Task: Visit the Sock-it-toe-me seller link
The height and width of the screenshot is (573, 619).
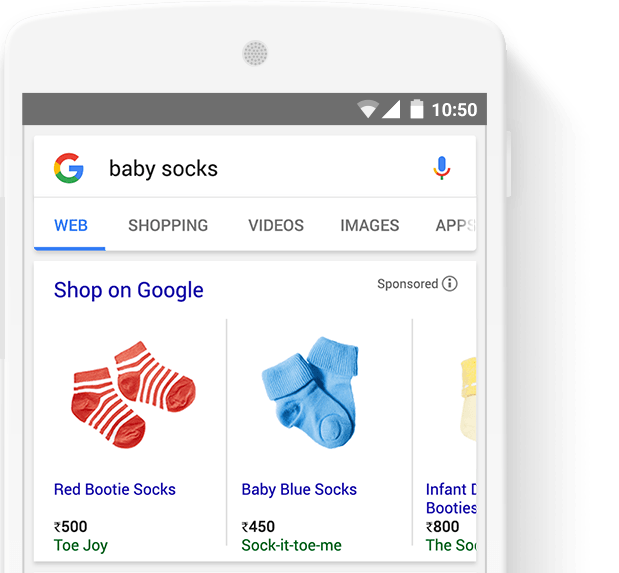Action: pyautogui.click(x=291, y=545)
